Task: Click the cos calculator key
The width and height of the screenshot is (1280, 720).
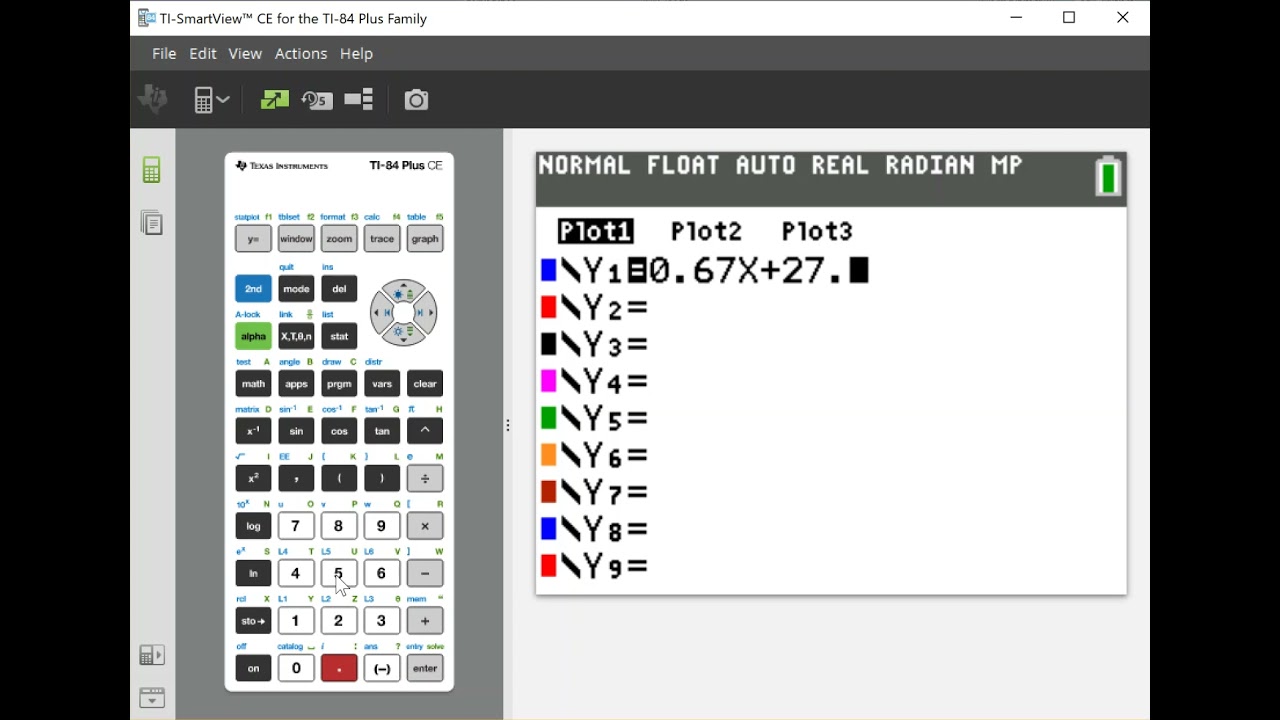Action: point(339,431)
